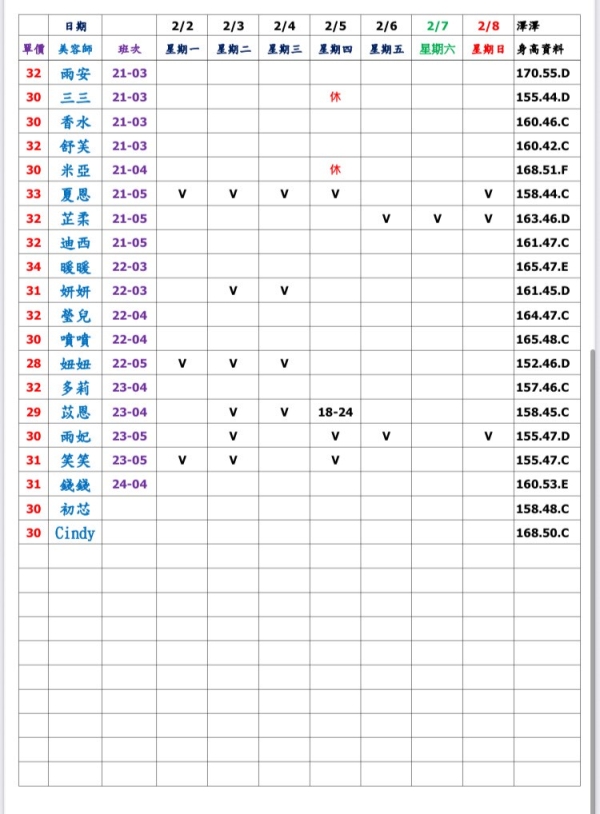Click 芷柔's check mark under 2/7

(x=436, y=218)
